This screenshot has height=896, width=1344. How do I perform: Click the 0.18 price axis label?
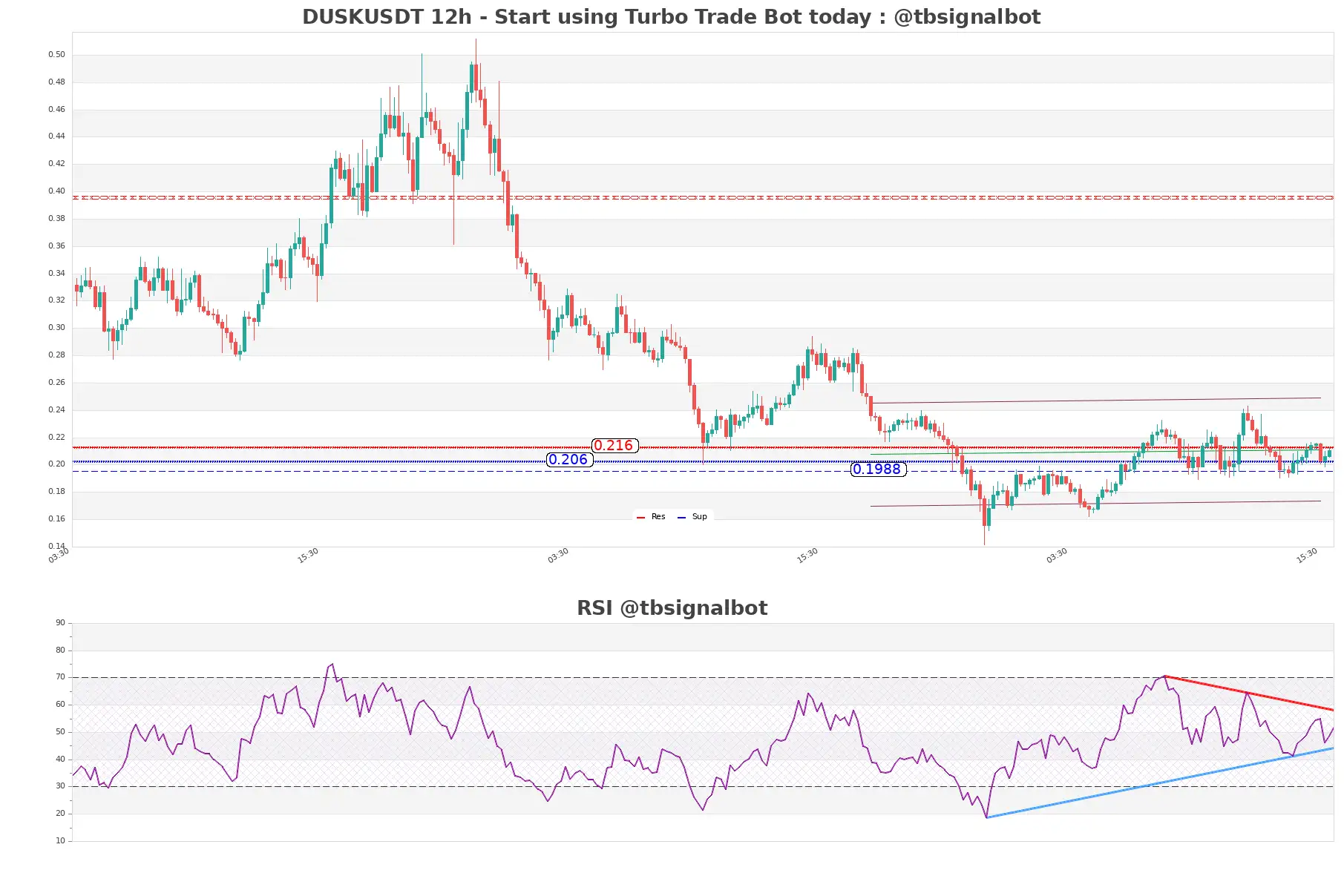(x=56, y=492)
